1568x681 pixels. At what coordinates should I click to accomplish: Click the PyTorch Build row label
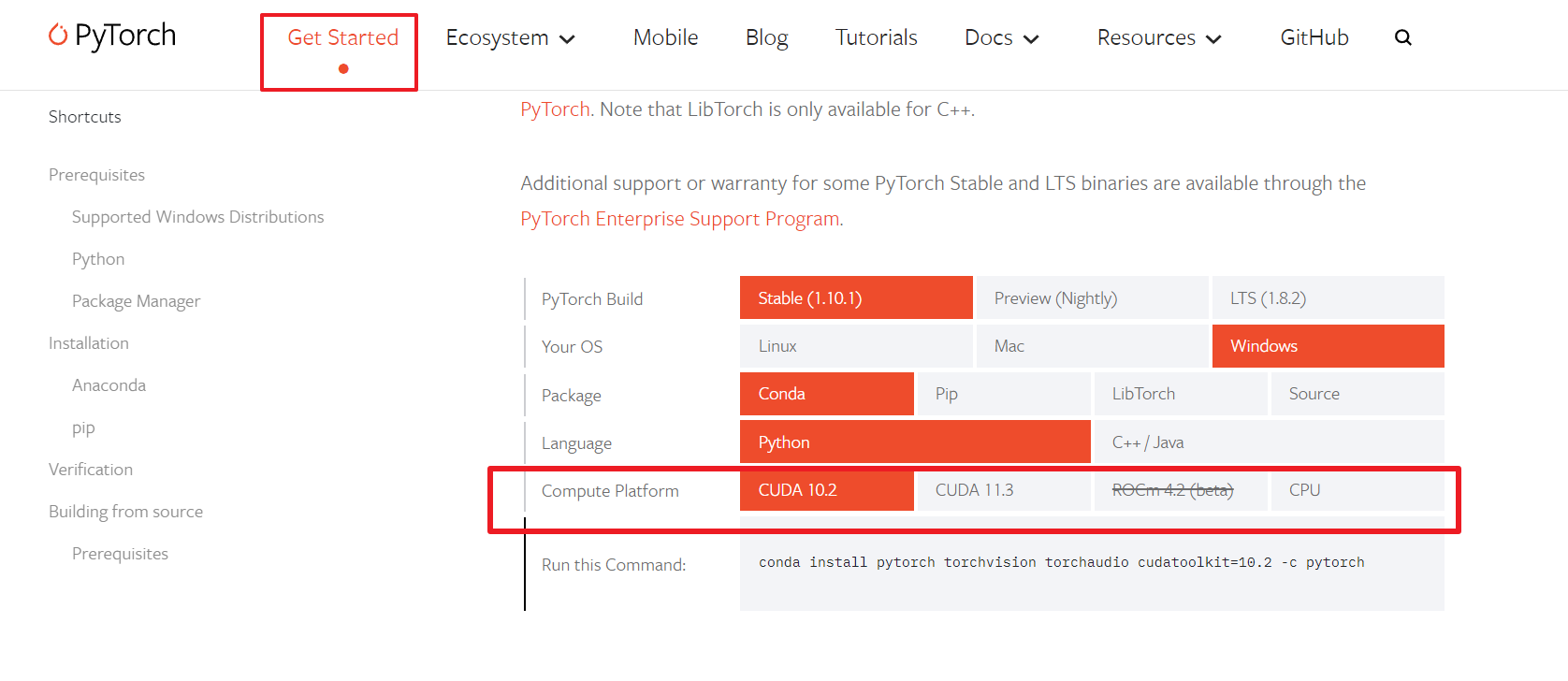[592, 299]
